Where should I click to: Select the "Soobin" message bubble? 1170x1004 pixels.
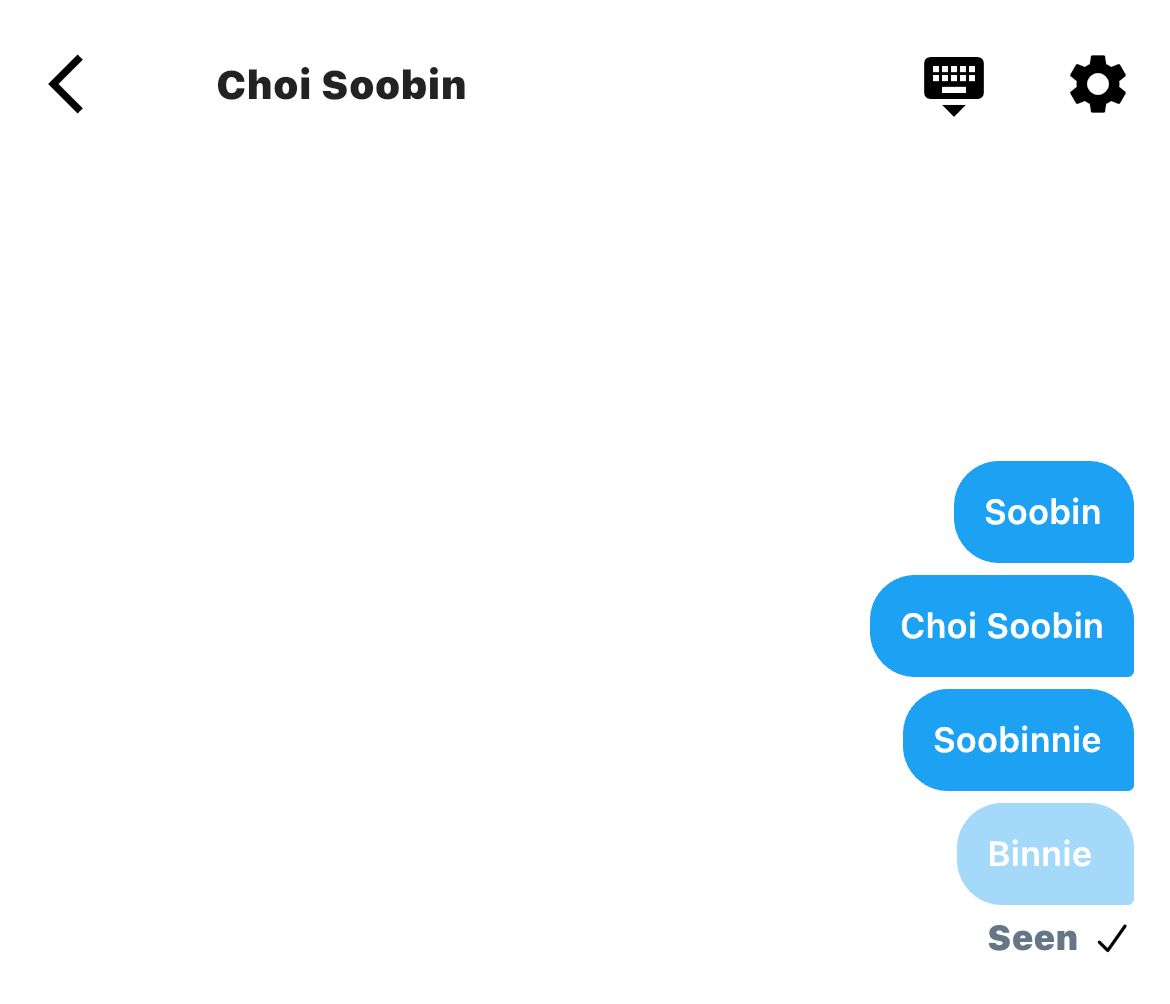click(1044, 512)
